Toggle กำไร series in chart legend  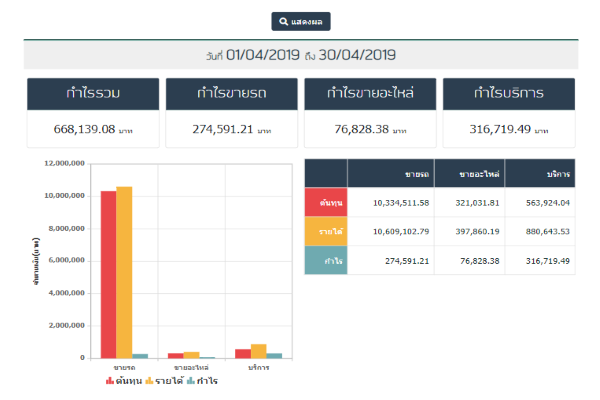point(203,381)
